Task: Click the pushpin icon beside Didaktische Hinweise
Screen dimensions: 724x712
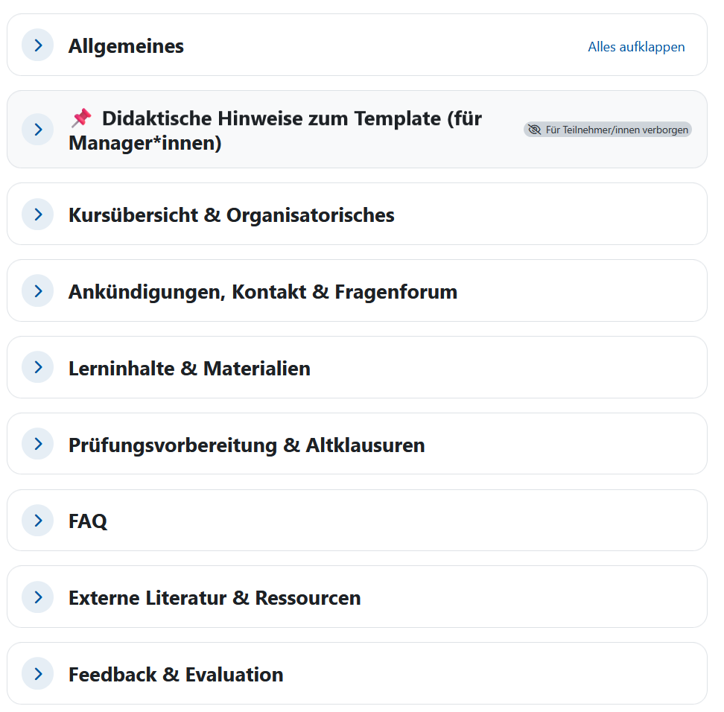Action: (81, 118)
